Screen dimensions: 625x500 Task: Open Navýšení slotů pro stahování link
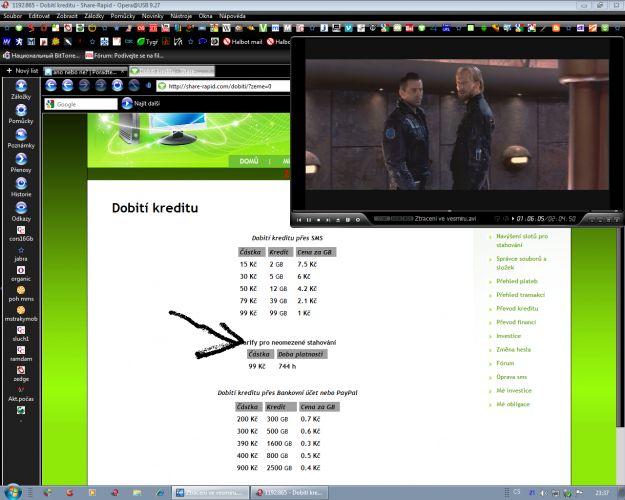coord(522,240)
